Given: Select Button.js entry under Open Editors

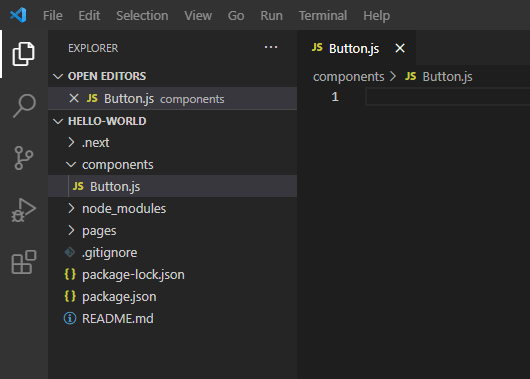Looking at the screenshot, I should (172, 98).
